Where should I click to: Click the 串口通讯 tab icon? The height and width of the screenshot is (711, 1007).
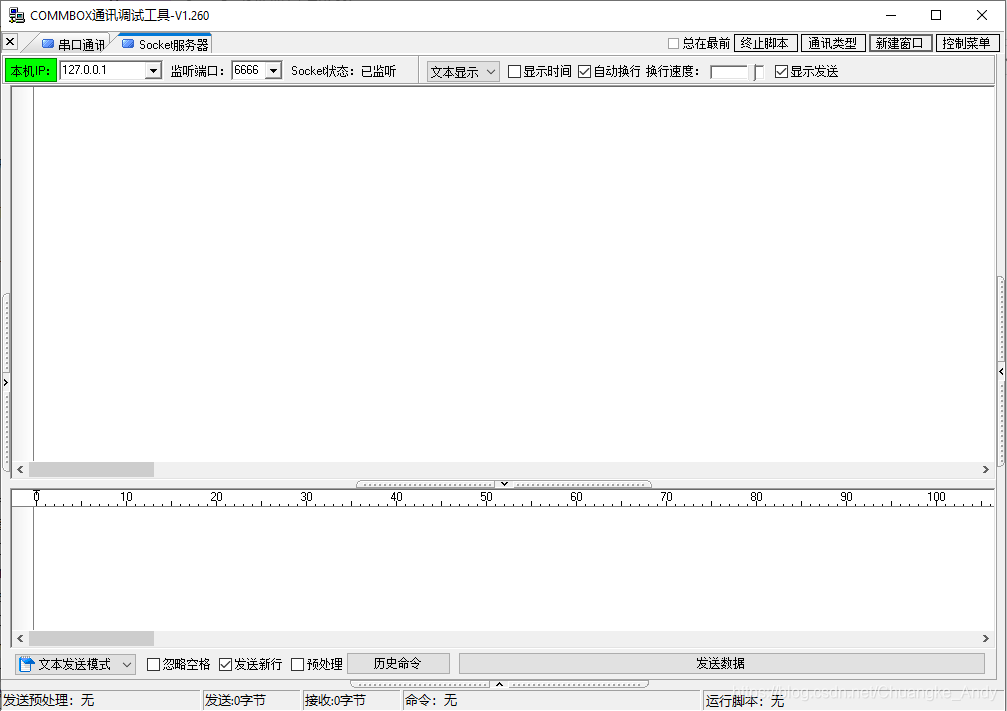pyautogui.click(x=48, y=44)
